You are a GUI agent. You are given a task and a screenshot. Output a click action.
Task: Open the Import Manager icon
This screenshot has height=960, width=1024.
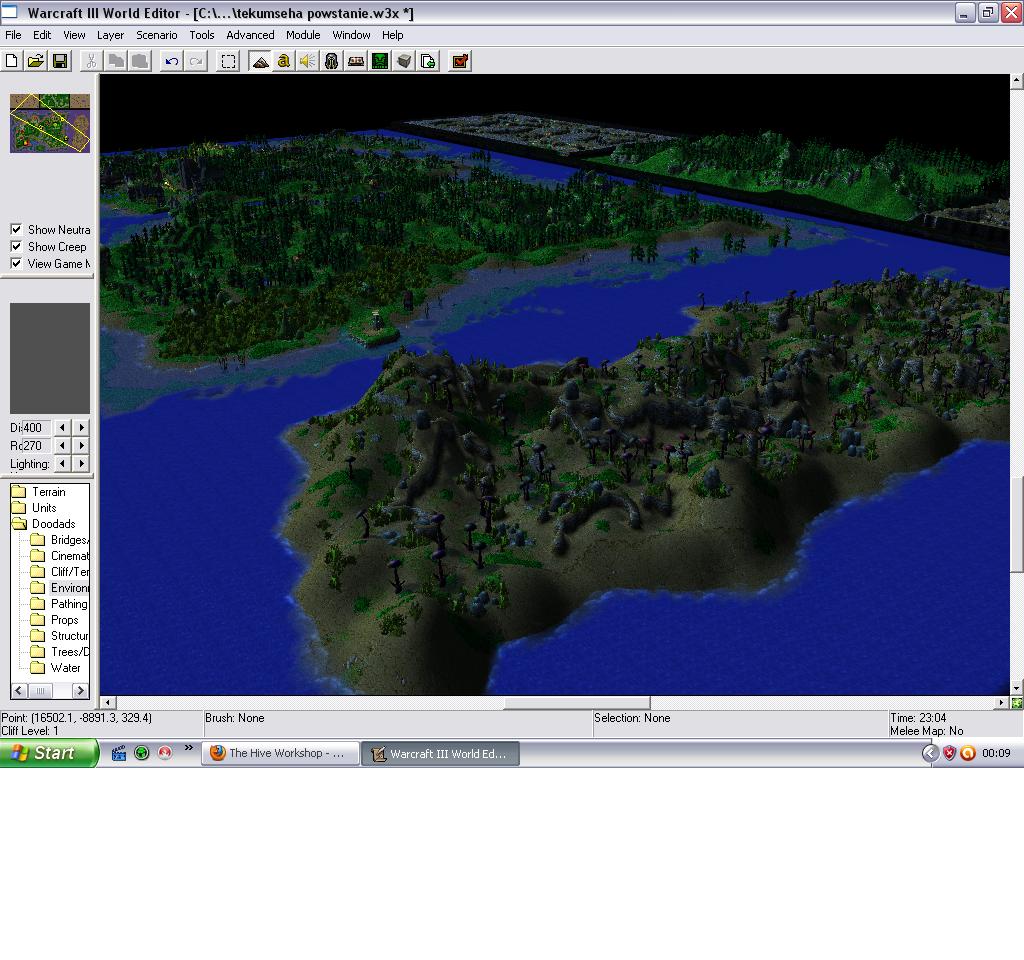point(428,61)
